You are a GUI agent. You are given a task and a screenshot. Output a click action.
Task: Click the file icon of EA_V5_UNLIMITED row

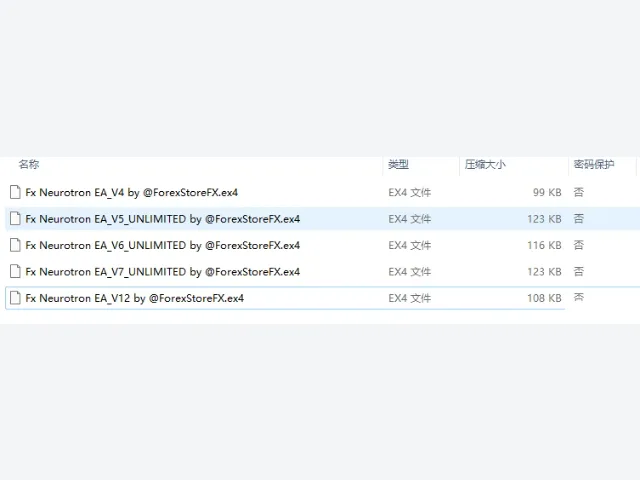[x=15, y=219]
